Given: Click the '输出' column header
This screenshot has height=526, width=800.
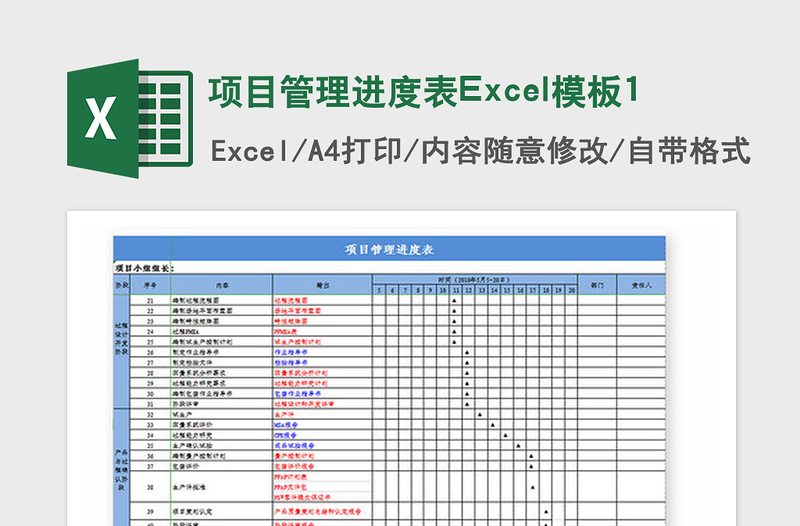Looking at the screenshot, I should click(322, 285).
